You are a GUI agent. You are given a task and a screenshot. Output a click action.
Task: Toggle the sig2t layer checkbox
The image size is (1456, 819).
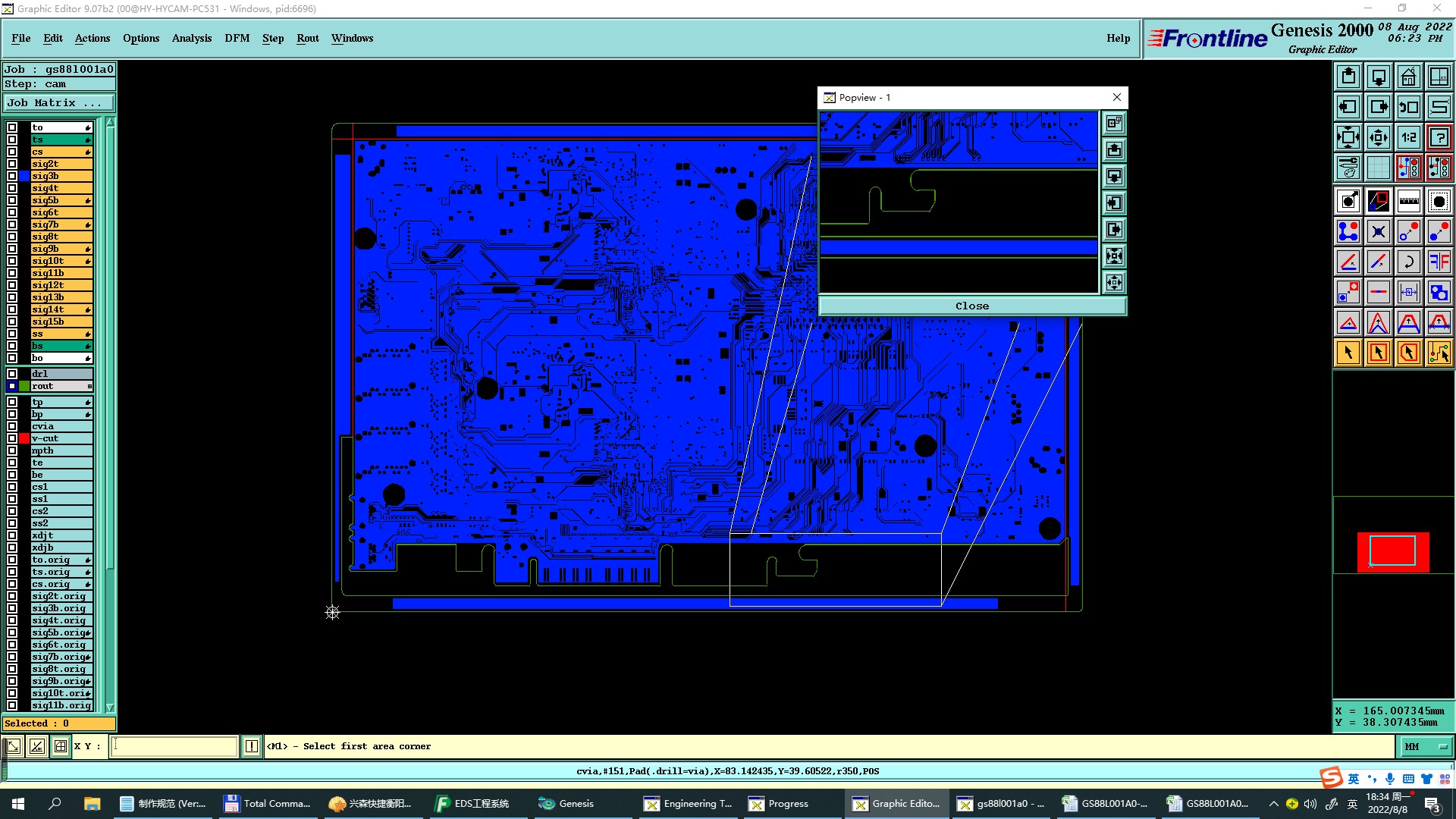click(x=12, y=164)
